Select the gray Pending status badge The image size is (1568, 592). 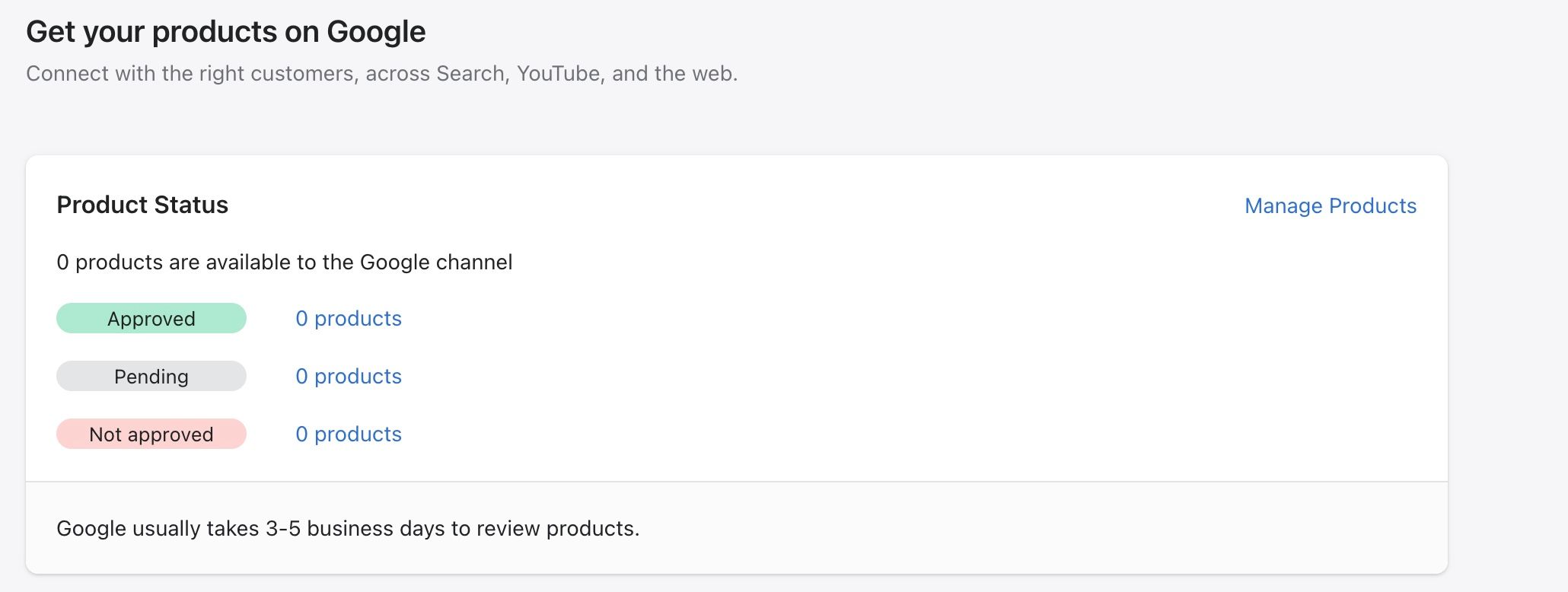151,376
